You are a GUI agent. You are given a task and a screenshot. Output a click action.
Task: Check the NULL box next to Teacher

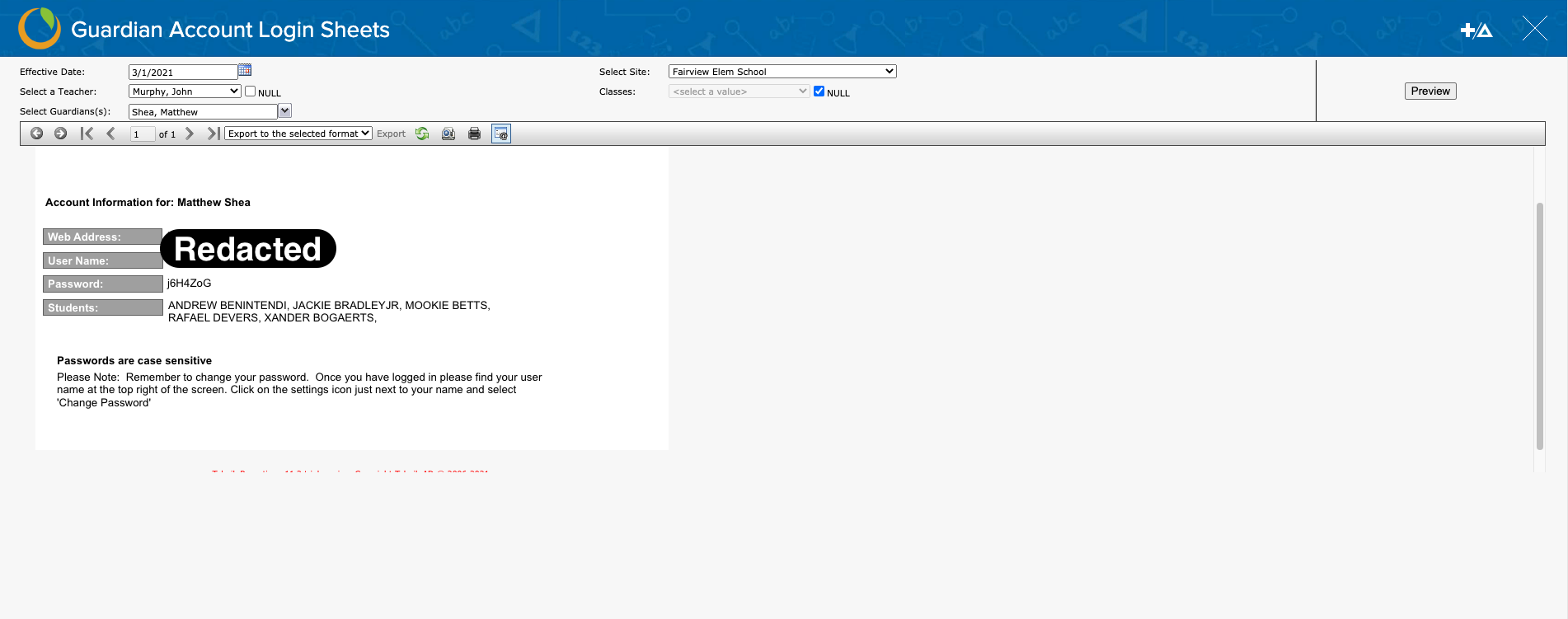tap(250, 91)
